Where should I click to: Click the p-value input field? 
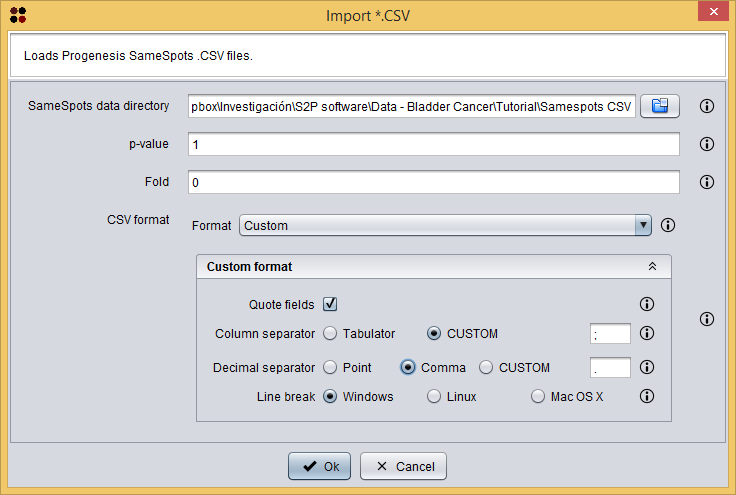(432, 144)
